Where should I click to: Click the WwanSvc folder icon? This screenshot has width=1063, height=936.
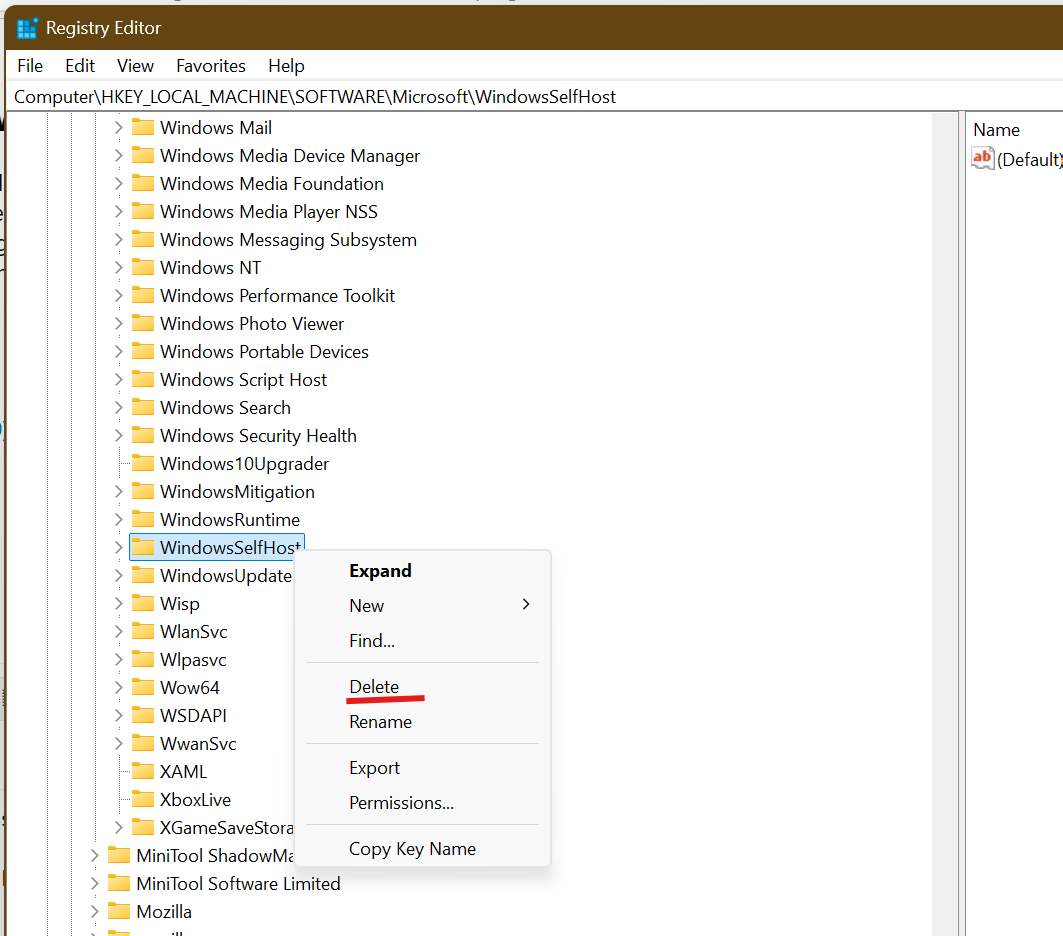tap(142, 743)
